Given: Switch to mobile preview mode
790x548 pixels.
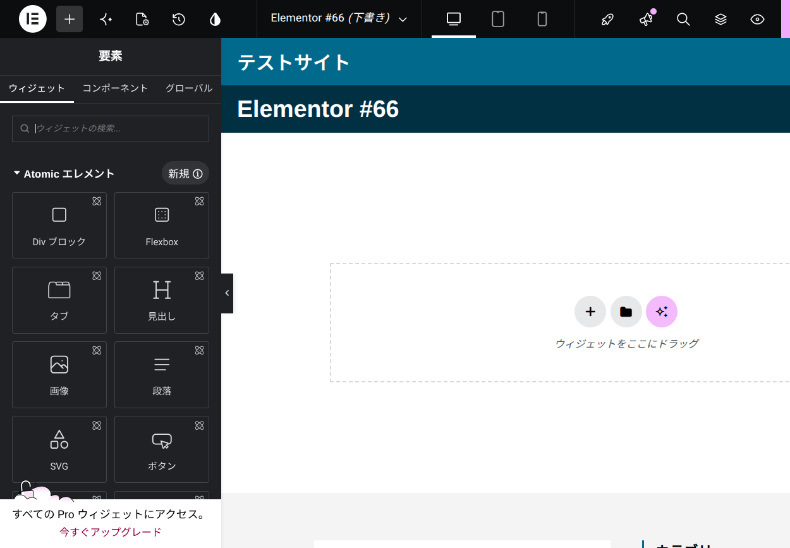Looking at the screenshot, I should click(x=542, y=19).
